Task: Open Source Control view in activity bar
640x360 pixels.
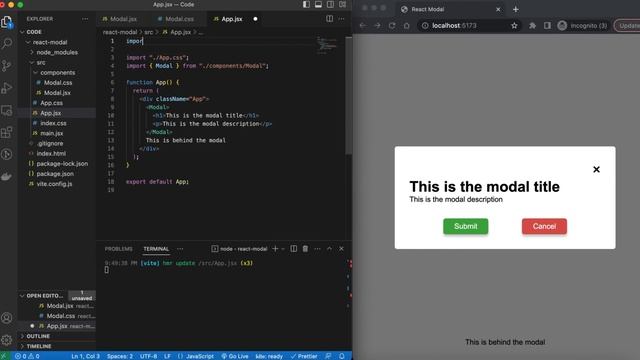Action: [x=7, y=65]
